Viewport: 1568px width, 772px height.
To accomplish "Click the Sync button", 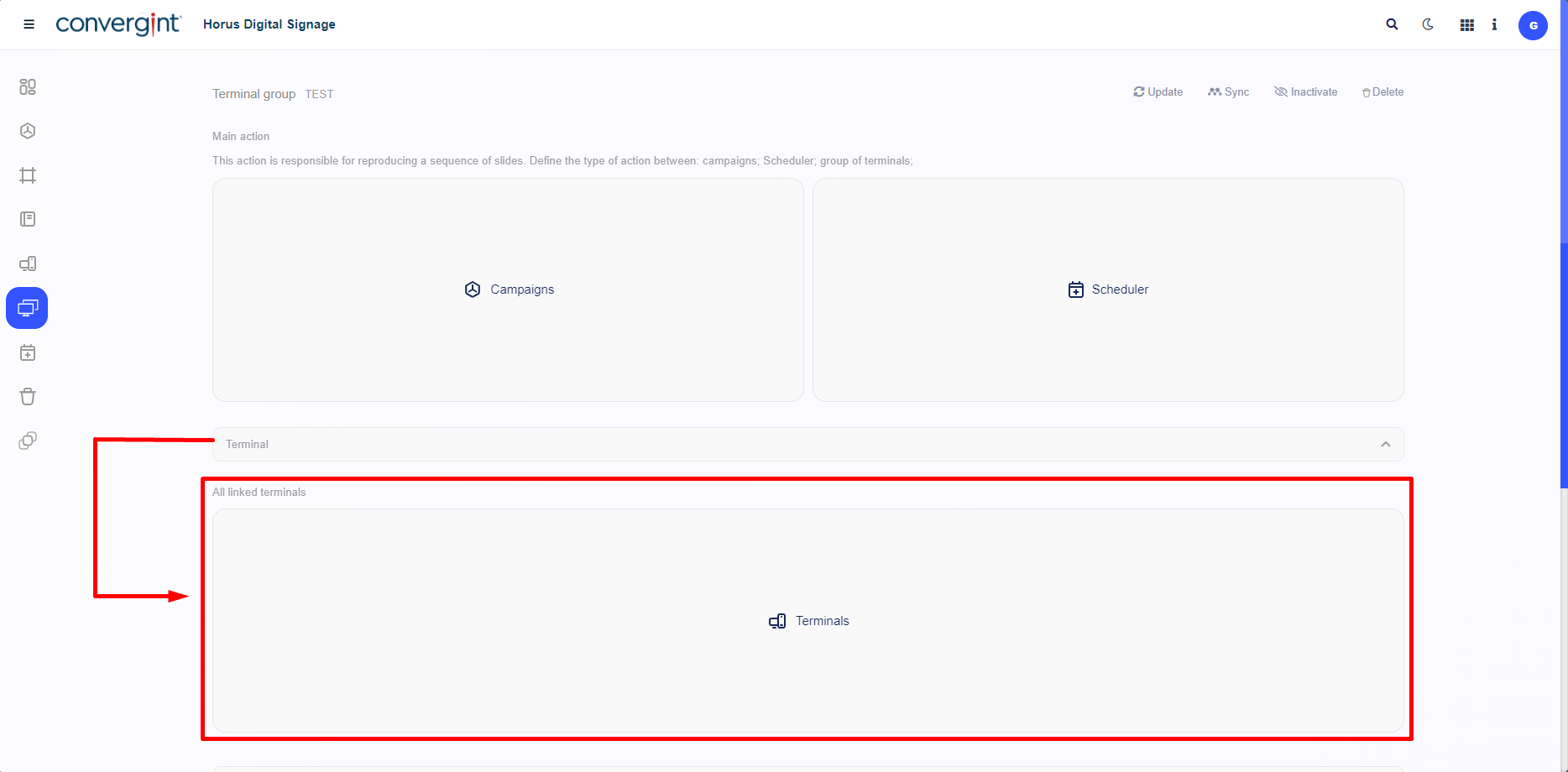I will pyautogui.click(x=1228, y=92).
